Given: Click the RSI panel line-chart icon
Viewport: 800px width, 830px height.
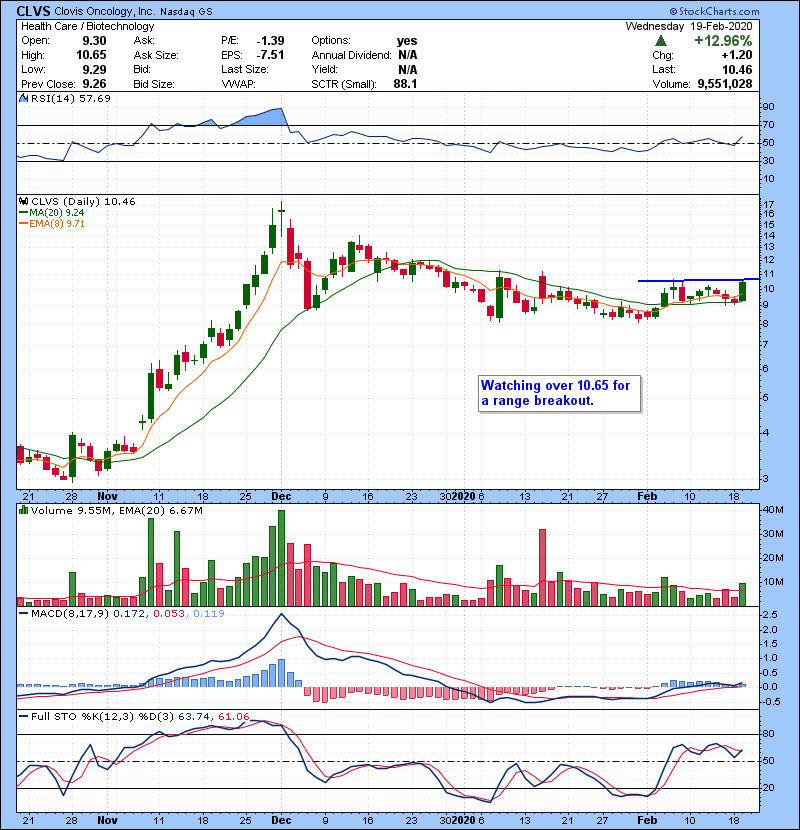Looking at the screenshot, I should 23,98.
